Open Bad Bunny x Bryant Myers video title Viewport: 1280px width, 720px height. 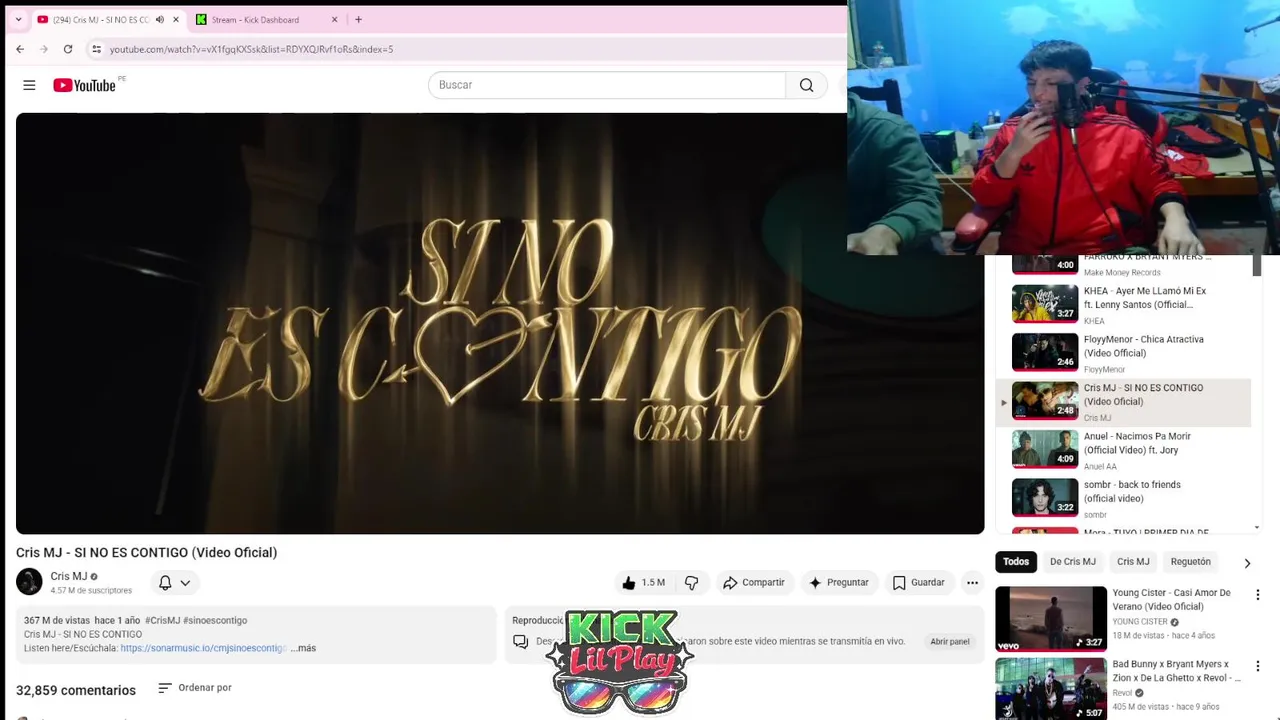point(1176,671)
